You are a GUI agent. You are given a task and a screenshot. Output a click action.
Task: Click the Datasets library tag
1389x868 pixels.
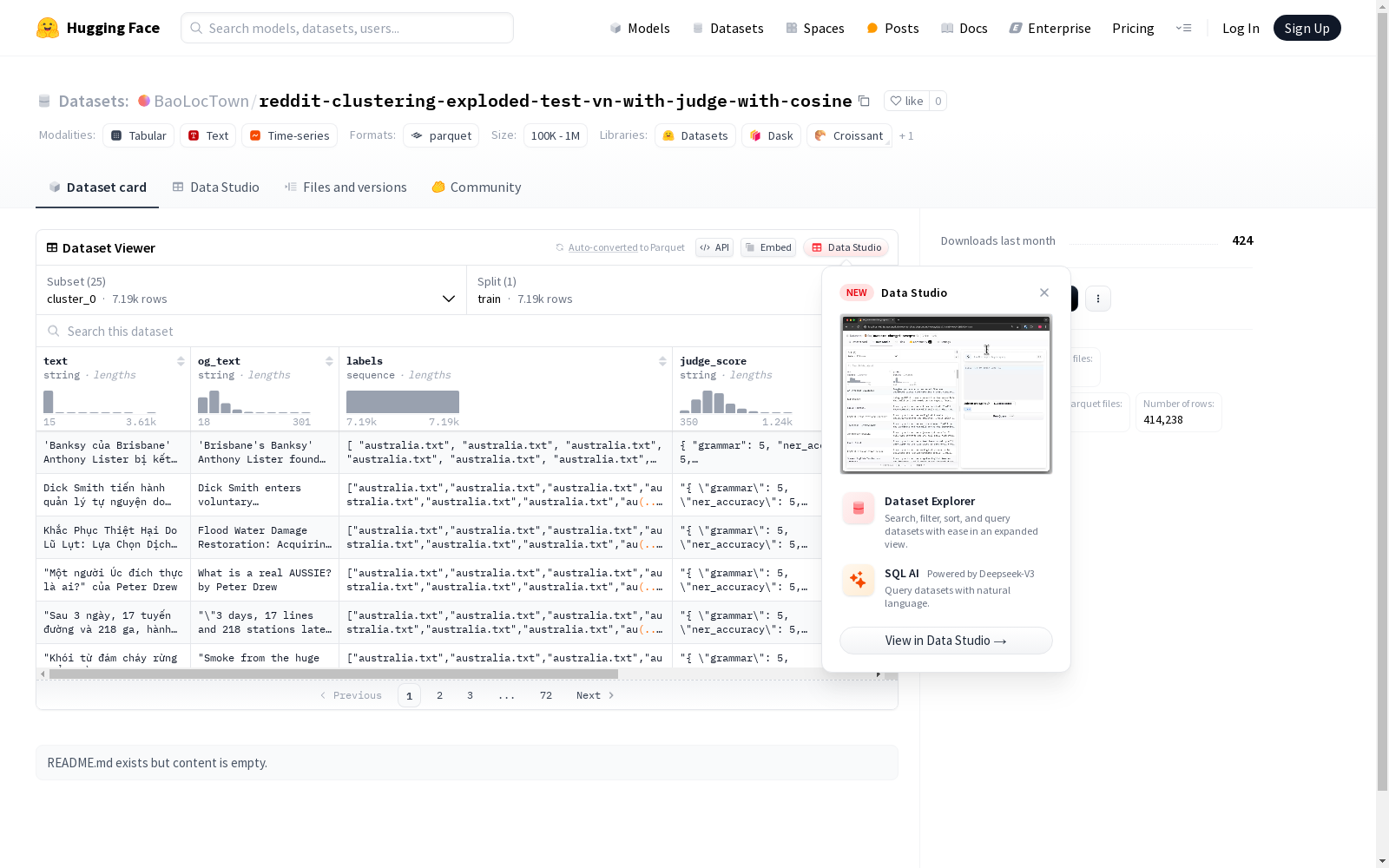[x=695, y=135]
